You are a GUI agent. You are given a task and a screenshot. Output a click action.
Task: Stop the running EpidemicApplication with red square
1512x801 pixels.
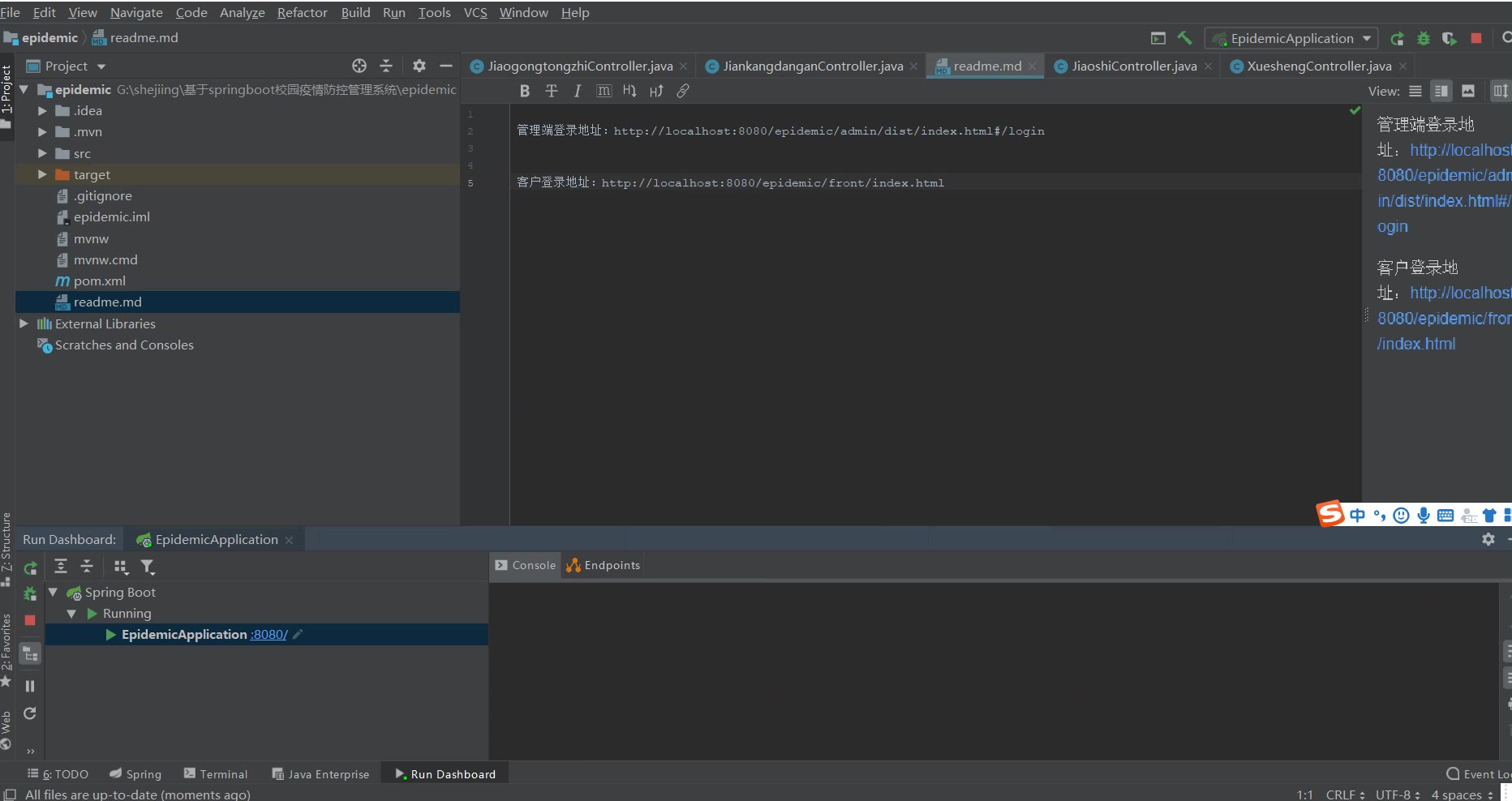1476,38
